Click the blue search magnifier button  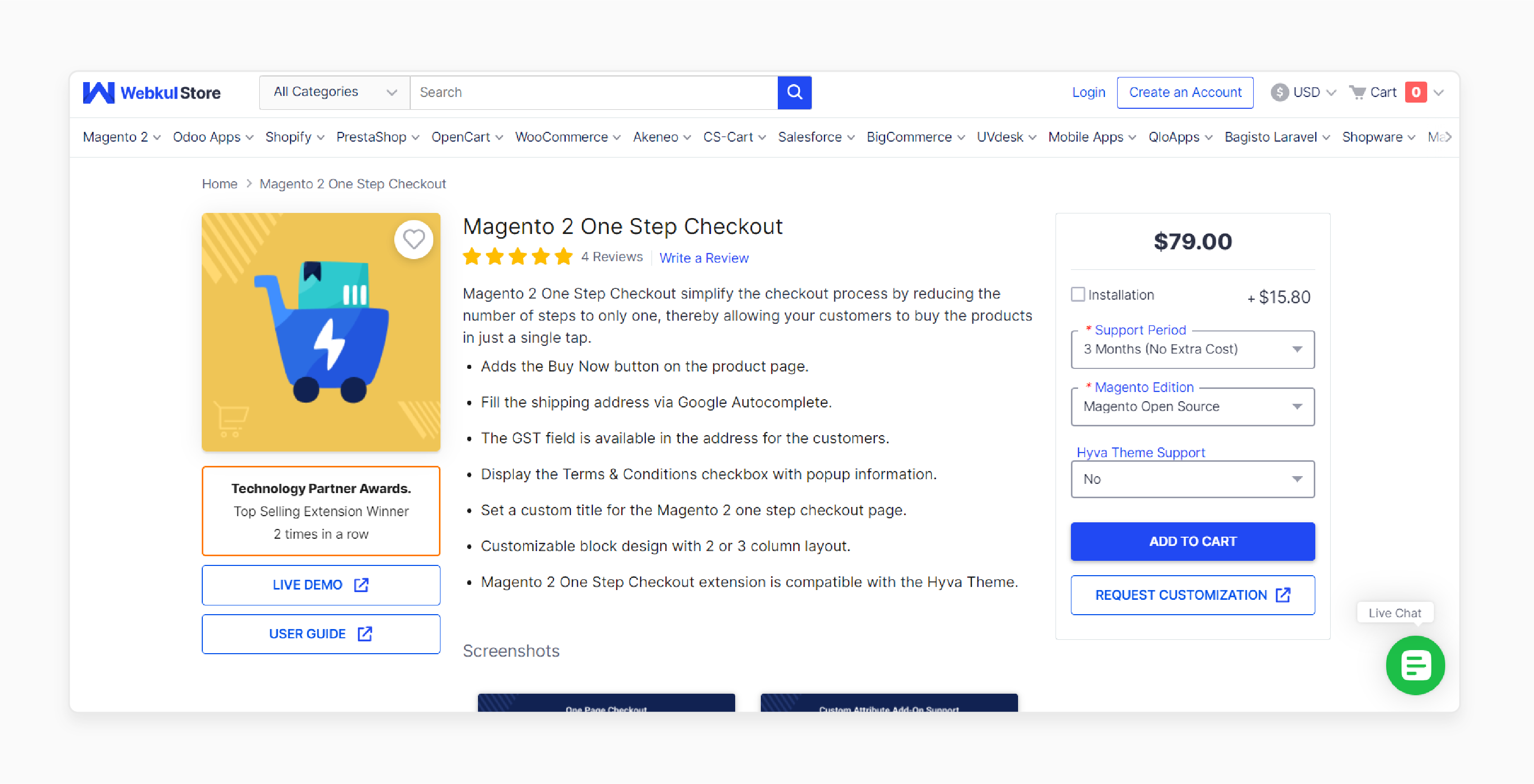pos(794,92)
